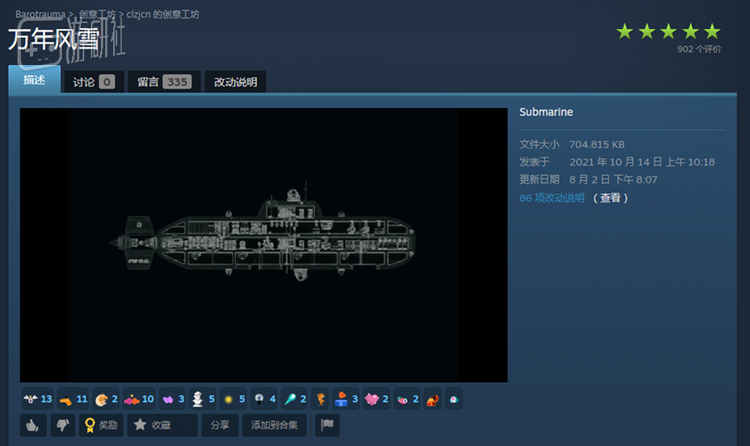The width and height of the screenshot is (750, 446).
Task: Open the 改动说明 change notes tab
Action: tap(235, 82)
